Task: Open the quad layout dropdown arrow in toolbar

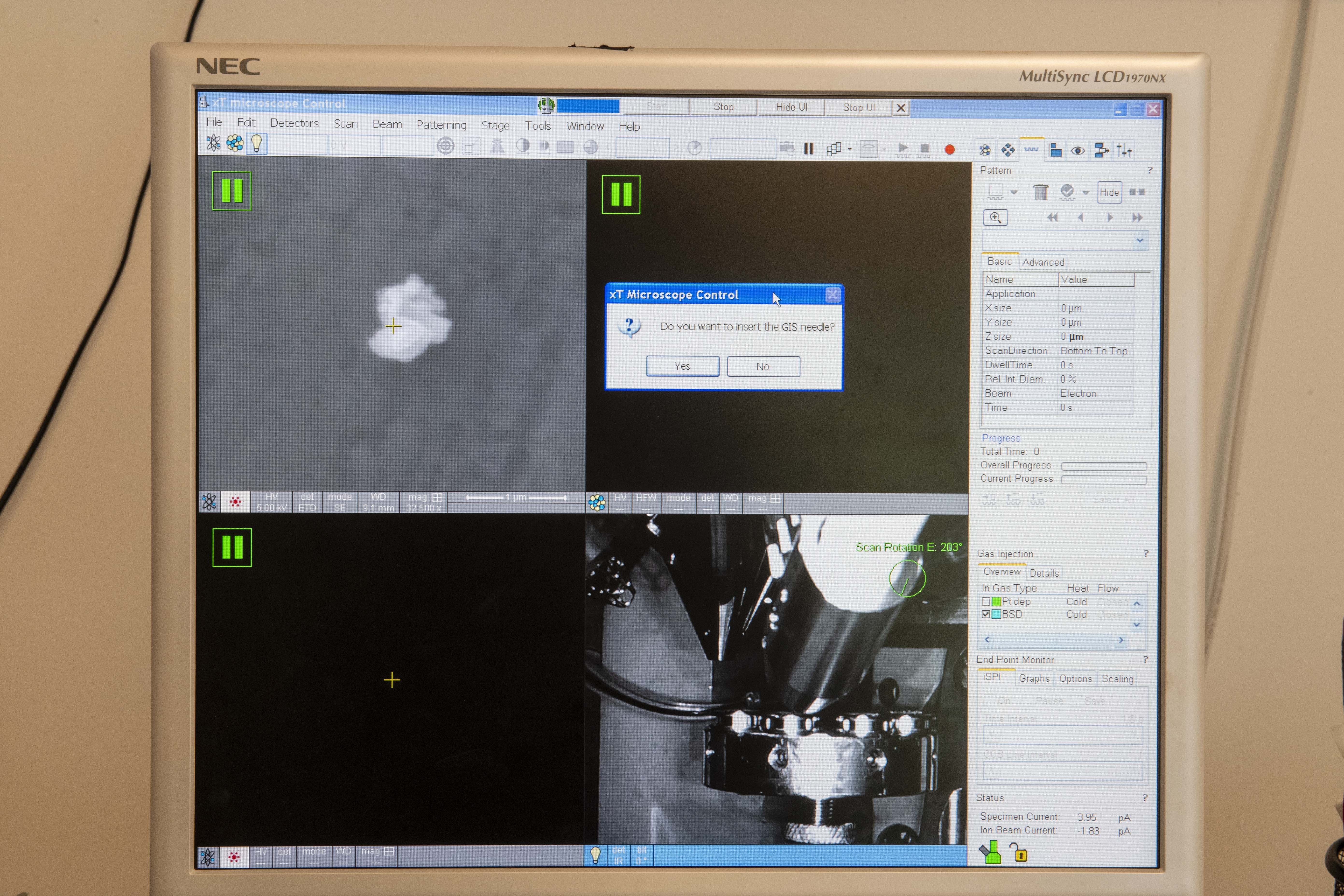Action: coord(850,150)
